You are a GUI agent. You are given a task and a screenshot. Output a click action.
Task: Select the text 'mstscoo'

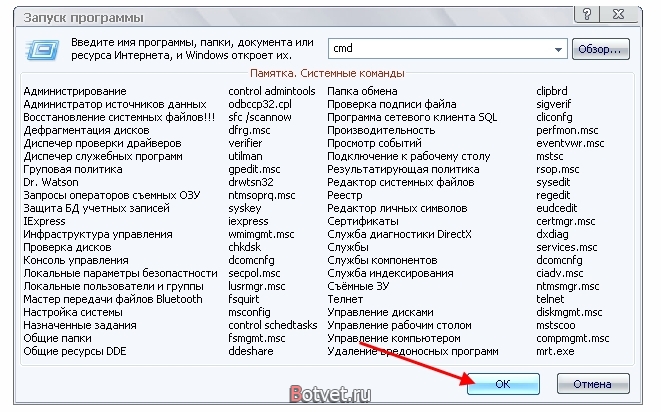click(x=556, y=325)
